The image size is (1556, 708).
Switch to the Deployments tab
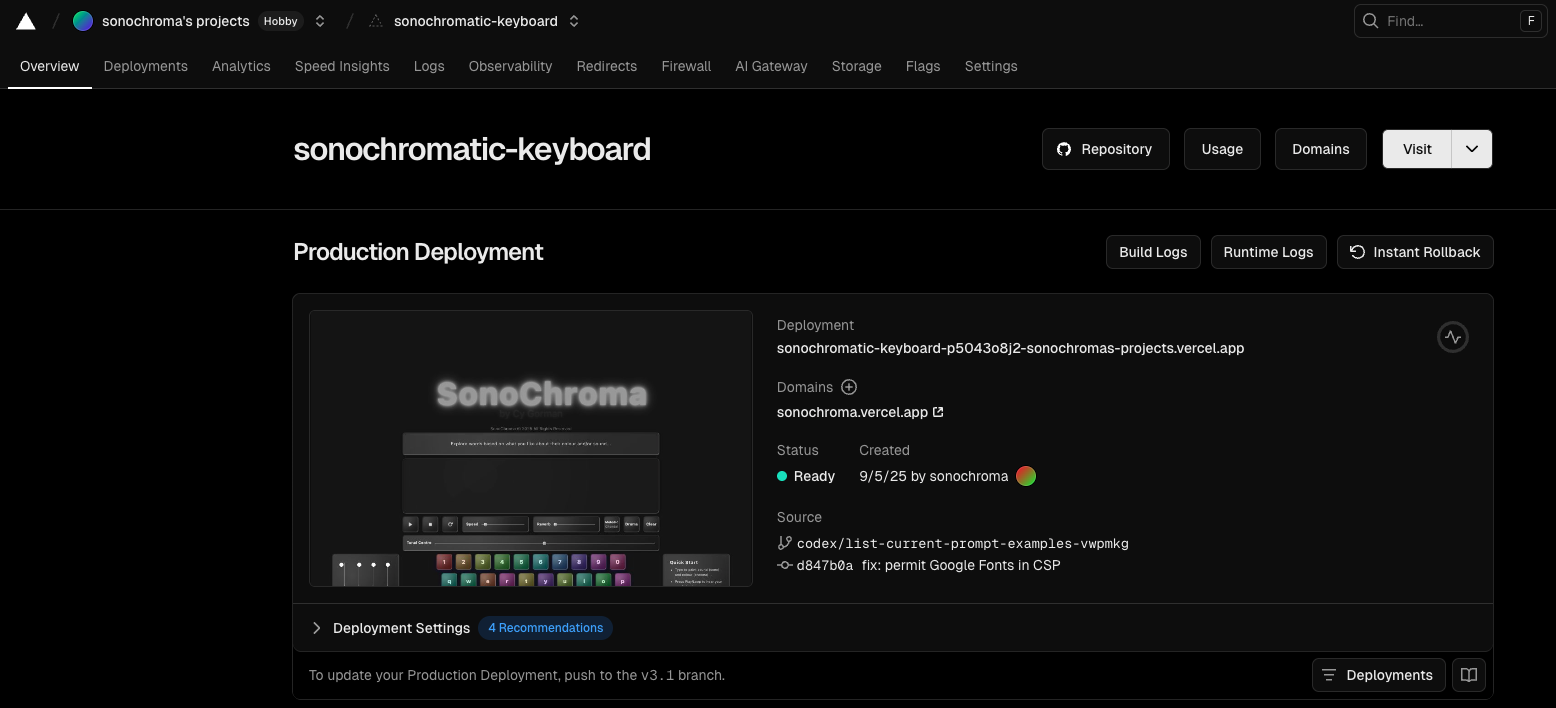tap(145, 66)
